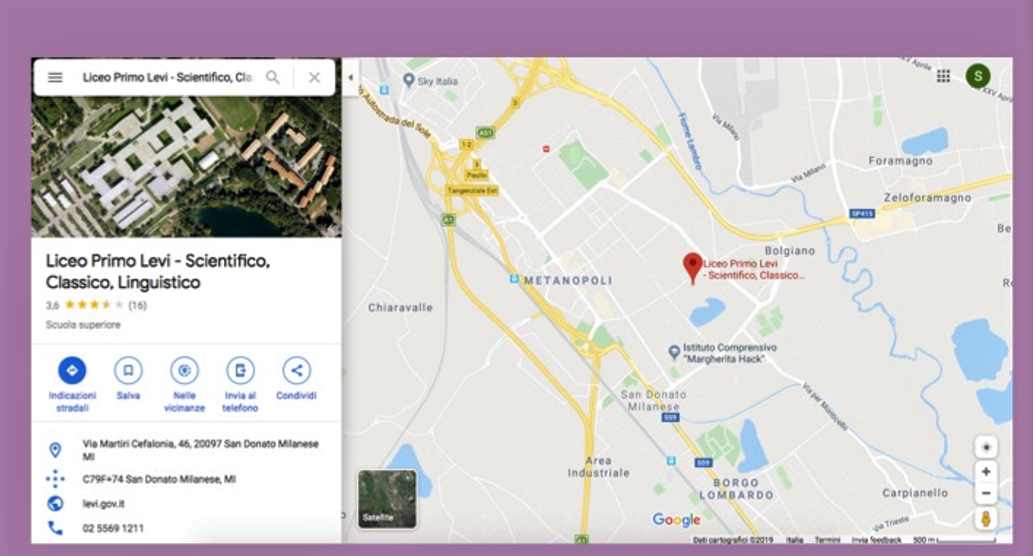The image size is (1033, 556).
Task: Open the Google apps grid
Action: (943, 76)
